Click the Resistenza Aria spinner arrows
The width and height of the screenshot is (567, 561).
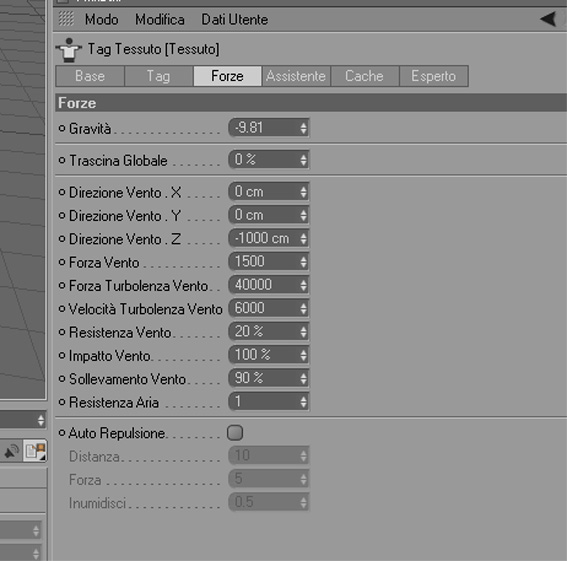(x=303, y=401)
